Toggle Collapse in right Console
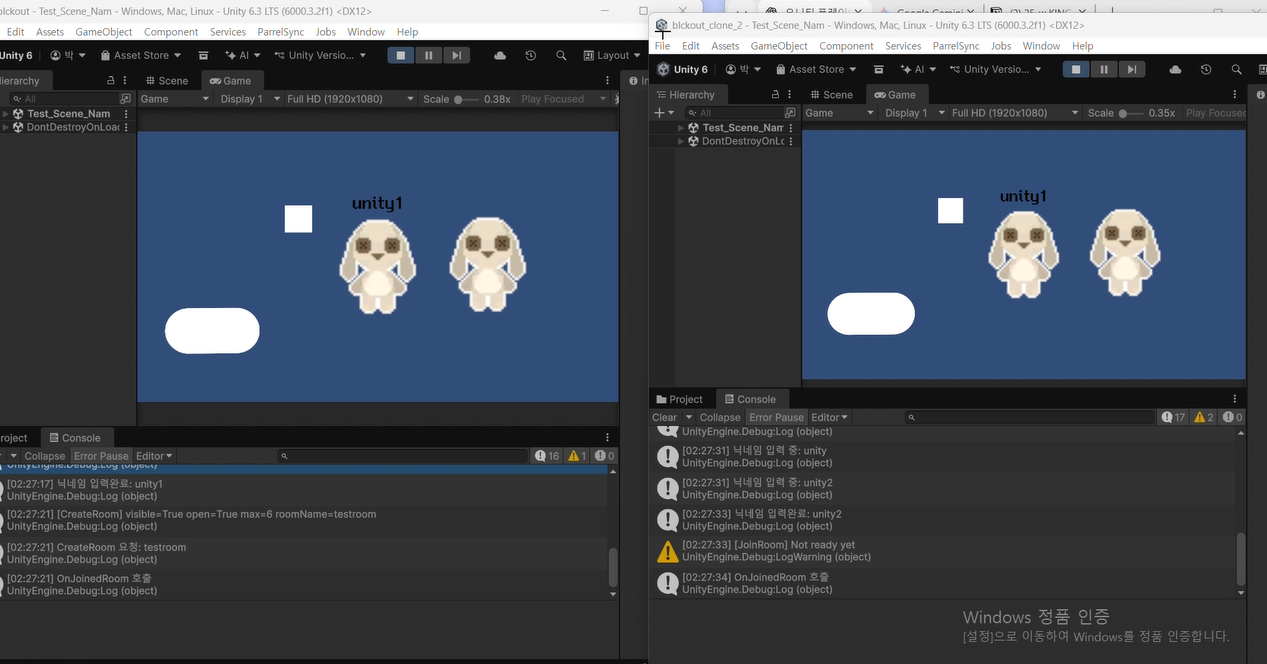The image size is (1267, 664). (720, 418)
